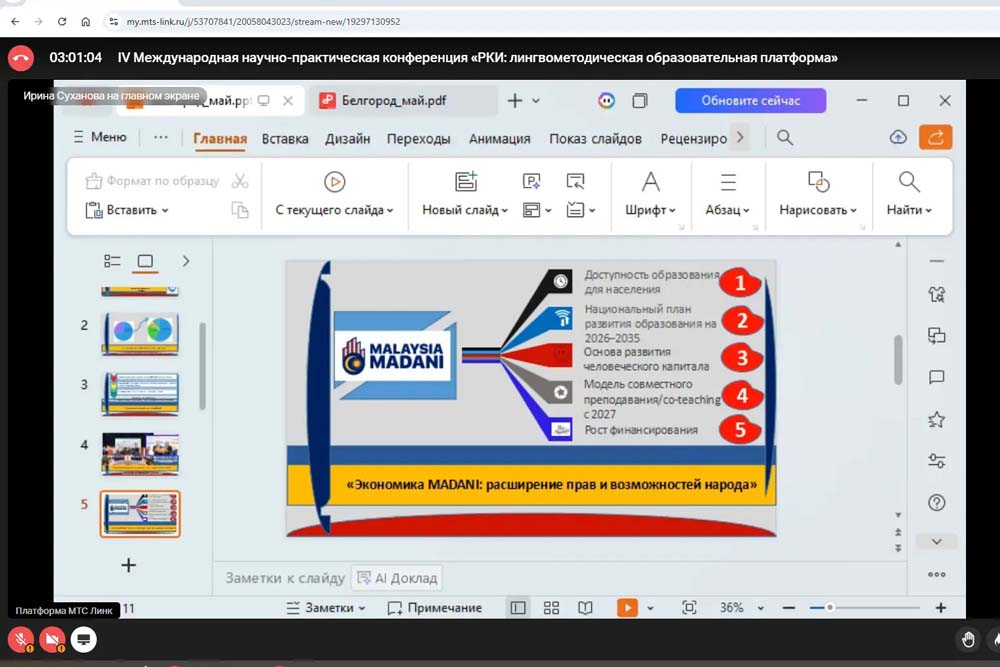The height and width of the screenshot is (667, 1000).
Task: Click the screen share monitor icon
Action: [84, 639]
